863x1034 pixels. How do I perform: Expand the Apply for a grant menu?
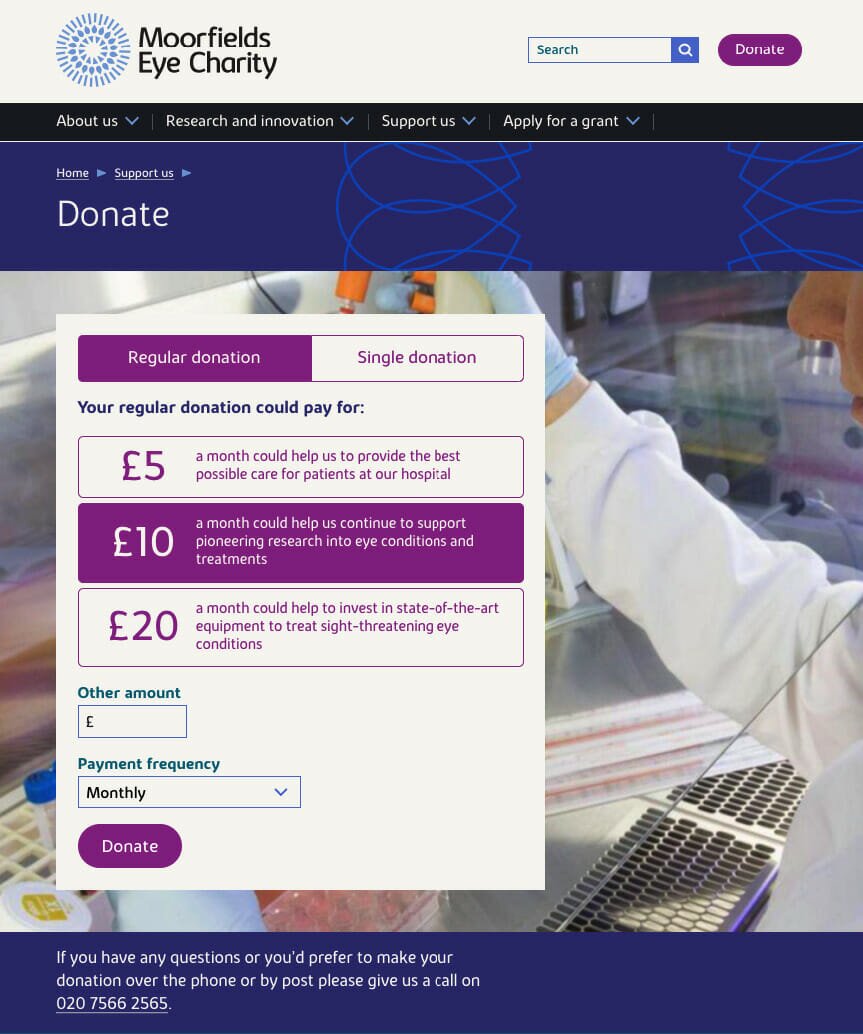571,121
